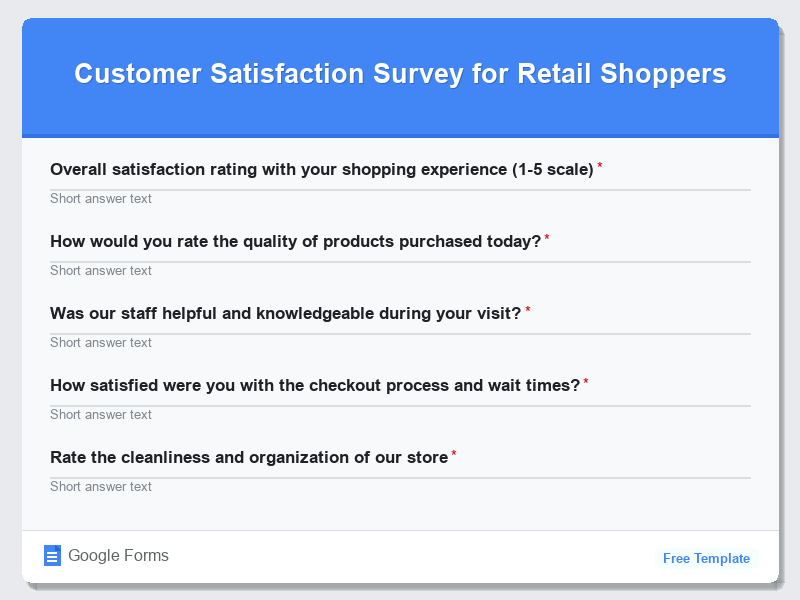Click the asterisk beside the product quality question
This screenshot has width=800, height=600.
[x=550, y=236]
